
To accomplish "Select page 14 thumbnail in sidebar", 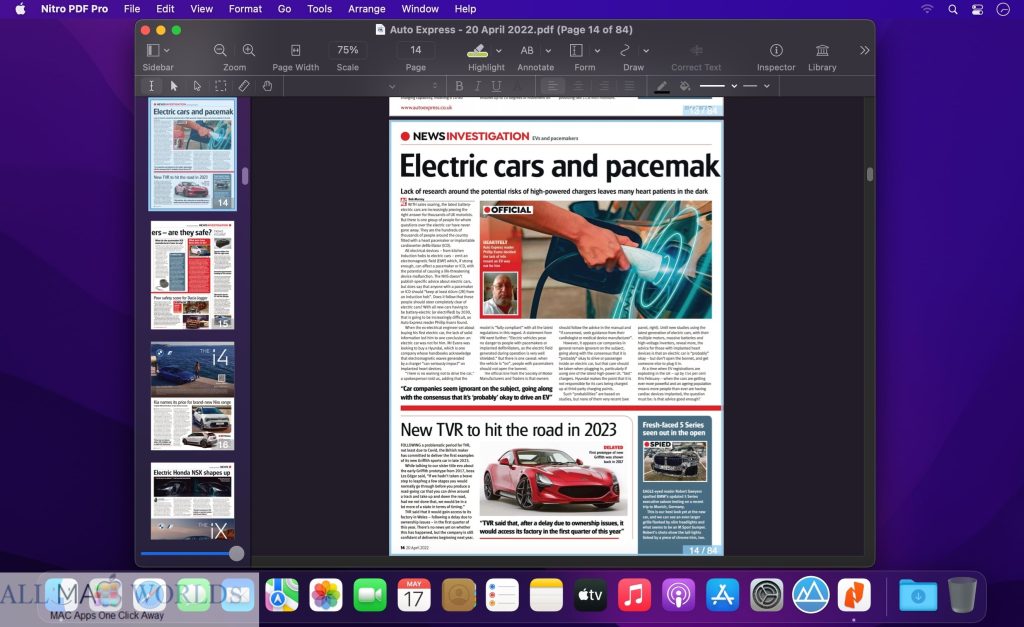I will point(193,154).
